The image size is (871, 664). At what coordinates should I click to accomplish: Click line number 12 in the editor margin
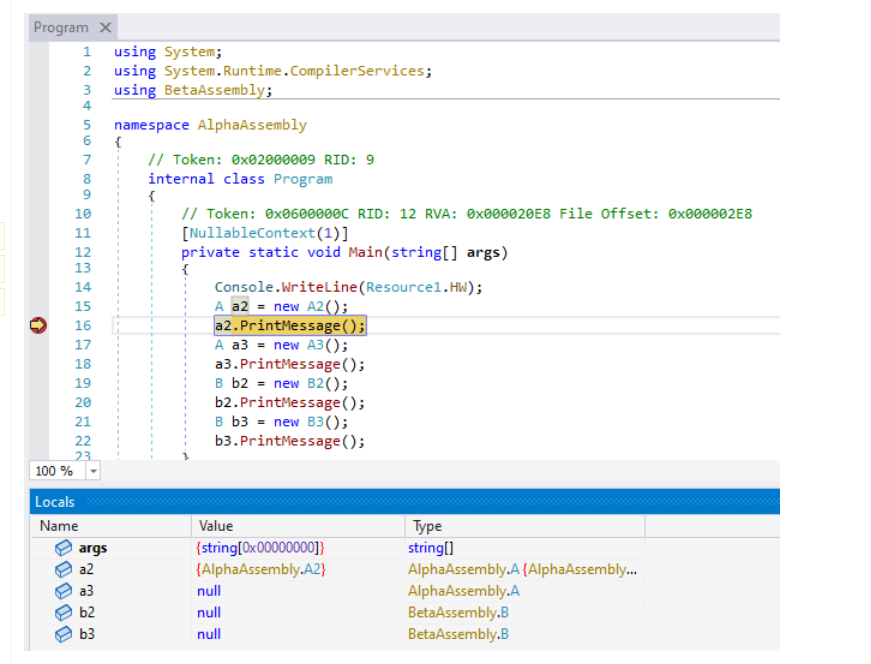(x=83, y=252)
